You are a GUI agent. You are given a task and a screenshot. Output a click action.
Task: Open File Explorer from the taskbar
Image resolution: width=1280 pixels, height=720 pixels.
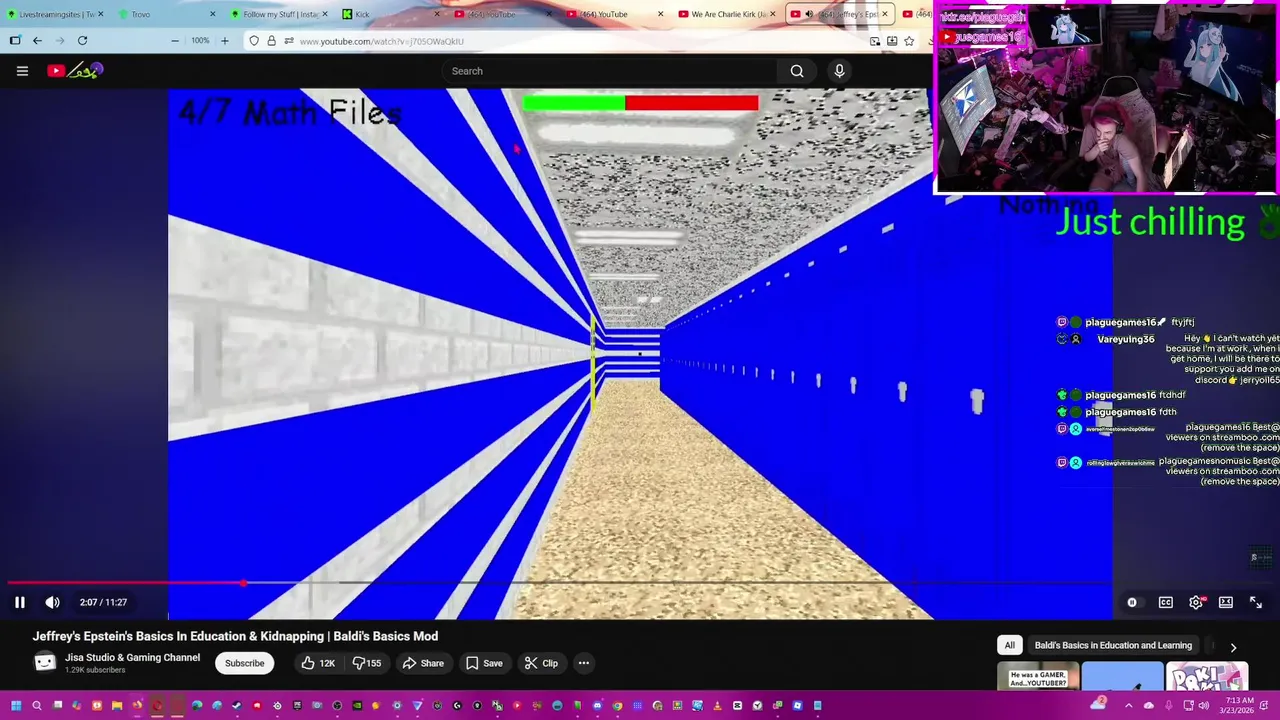[117, 706]
